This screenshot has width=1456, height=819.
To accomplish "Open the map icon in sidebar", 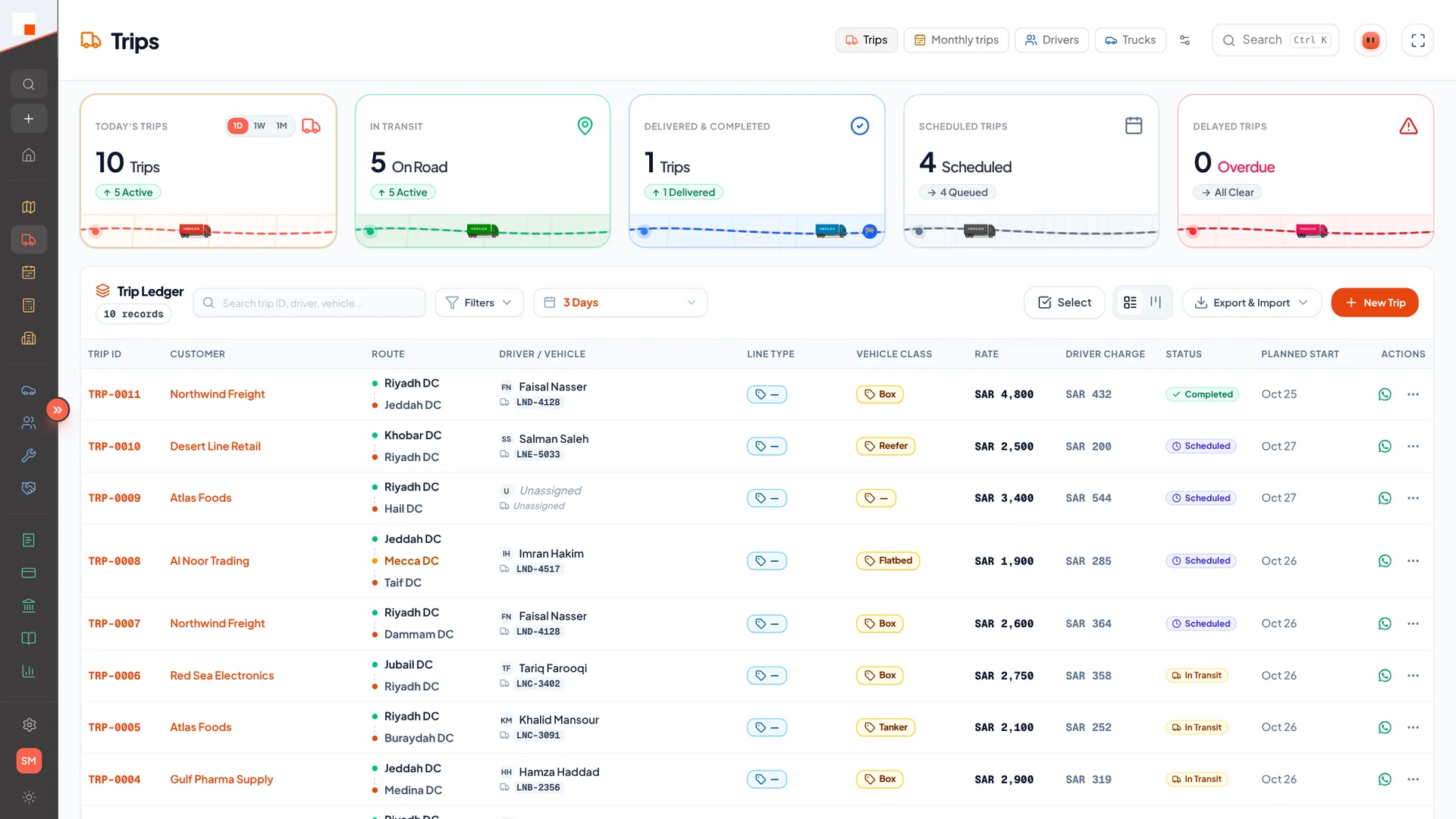I will click(29, 207).
